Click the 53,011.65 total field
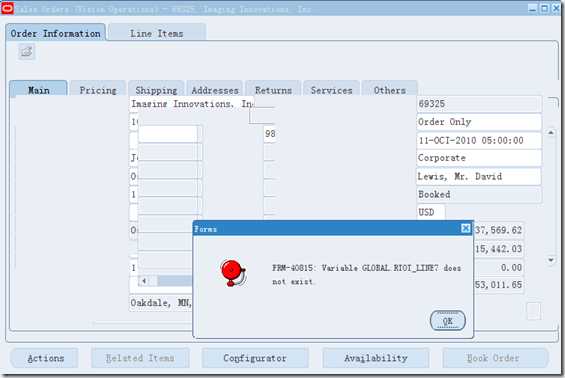This screenshot has width=565, height=378. tap(498, 285)
